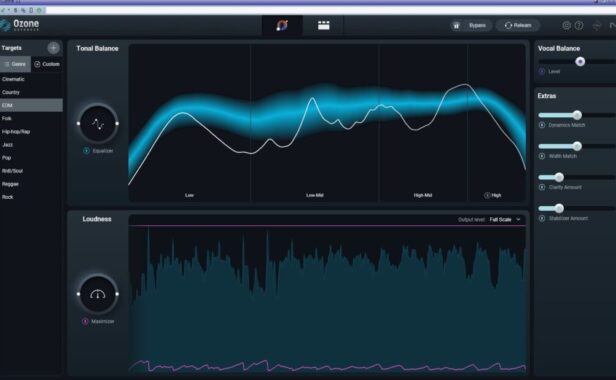Switch to the Custom targets tab
This screenshot has width=616, height=380.
(x=47, y=64)
